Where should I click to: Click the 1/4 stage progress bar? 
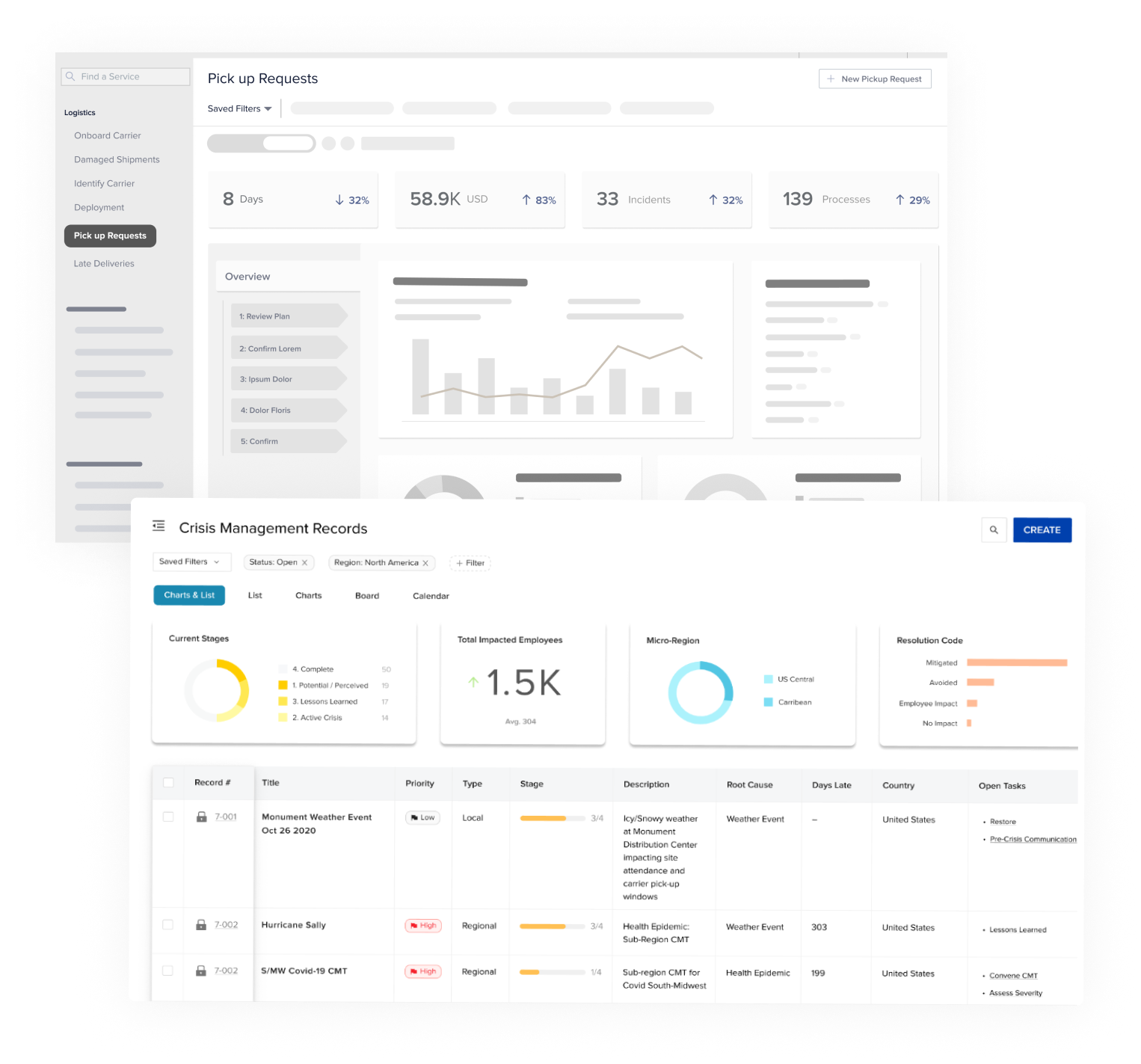553,972
